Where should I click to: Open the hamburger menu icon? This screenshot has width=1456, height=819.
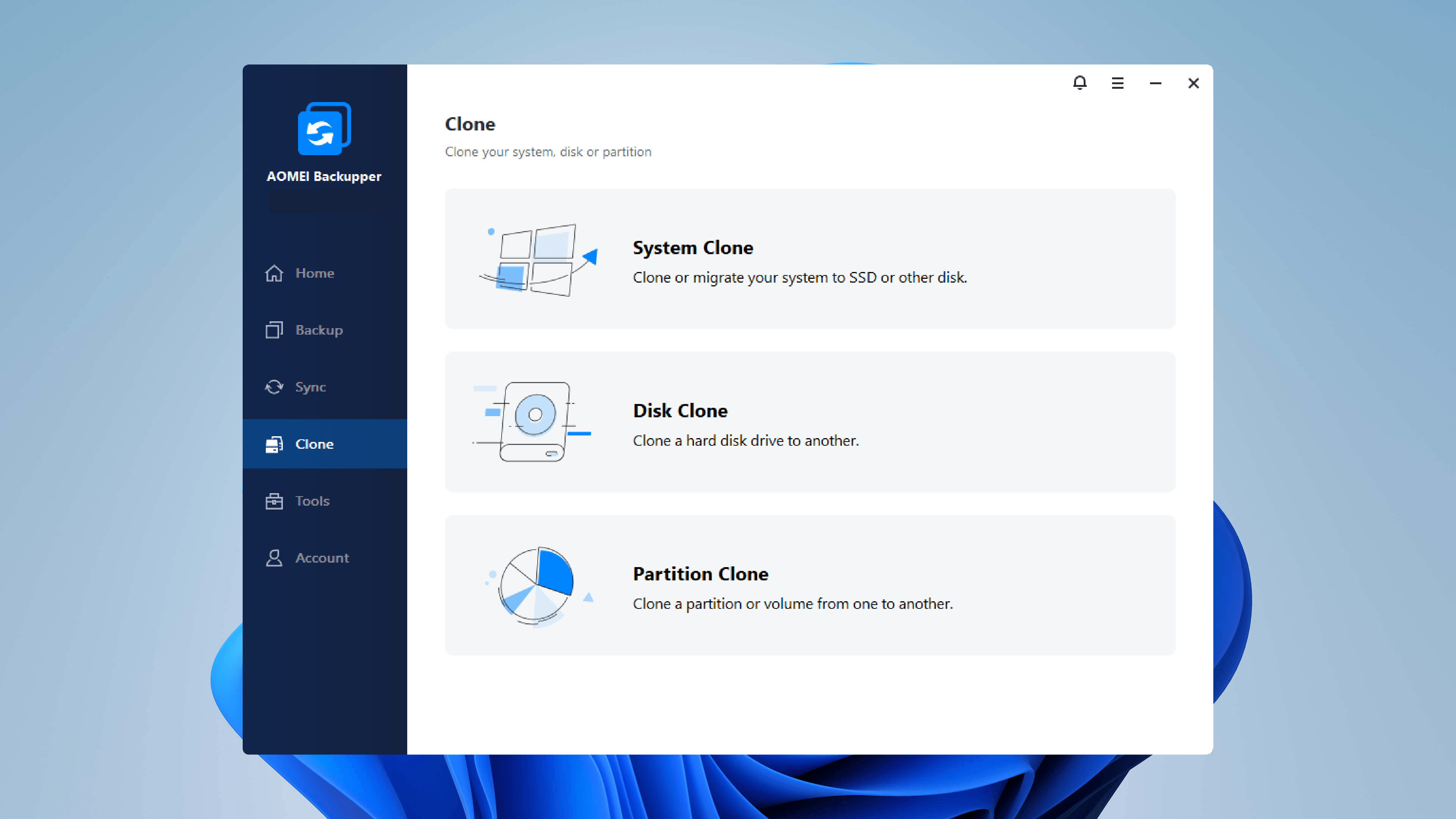click(1117, 83)
